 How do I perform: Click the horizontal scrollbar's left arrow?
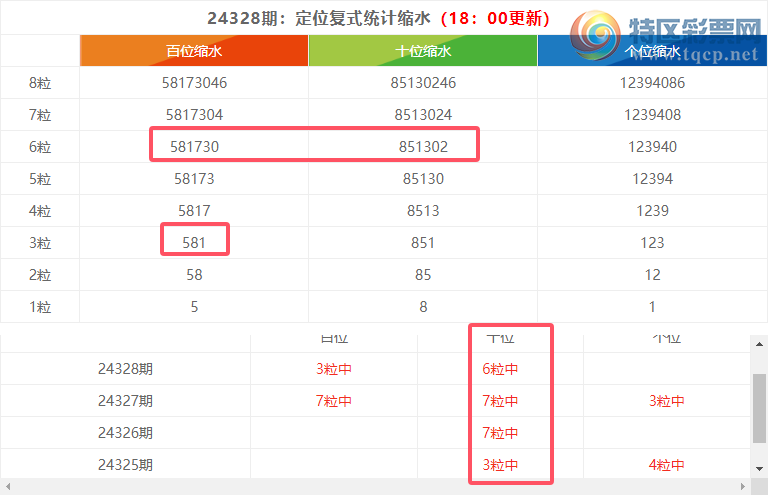click(8, 487)
